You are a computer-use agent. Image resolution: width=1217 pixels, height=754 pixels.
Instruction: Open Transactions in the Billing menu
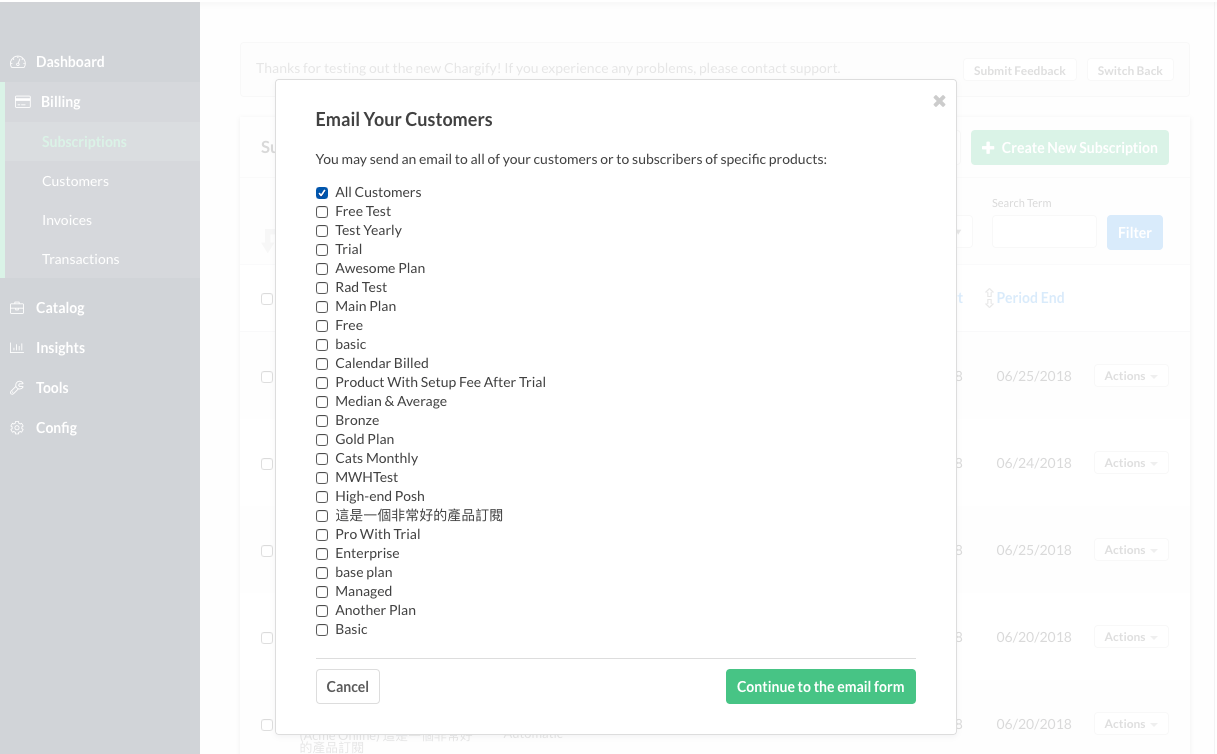coord(80,259)
